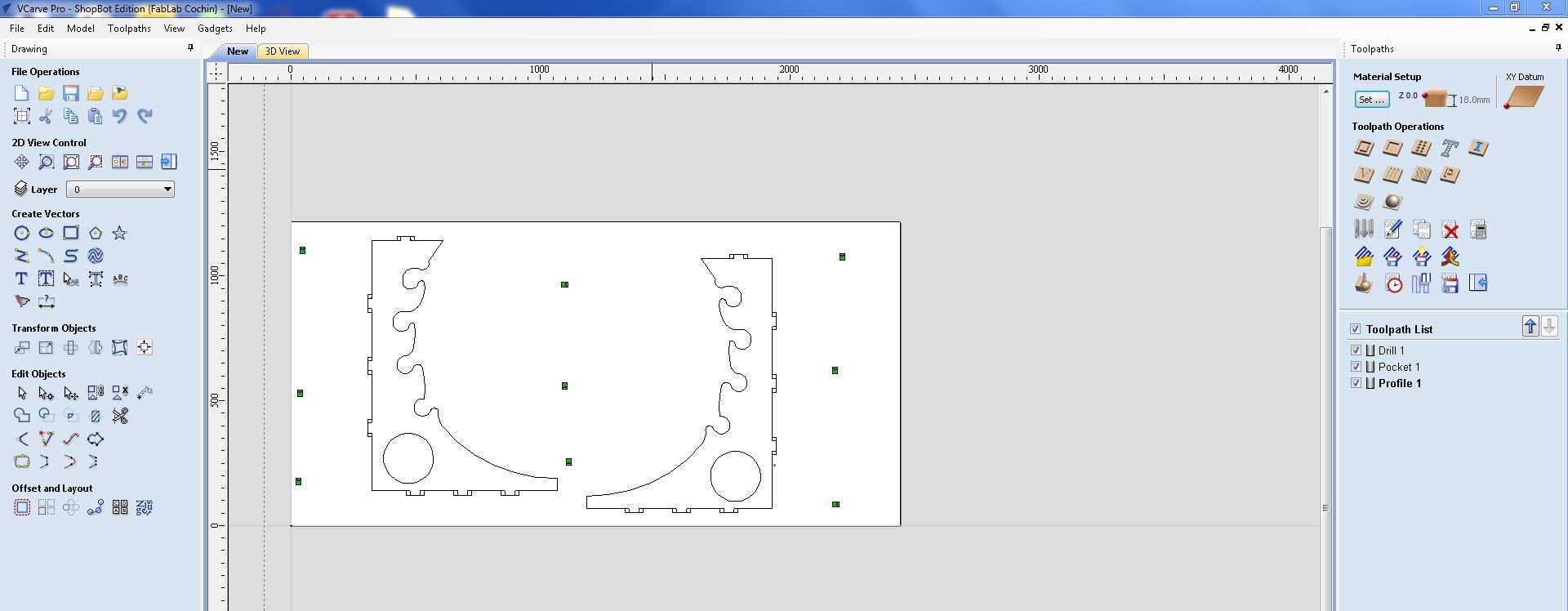Create a new file

coord(22,93)
